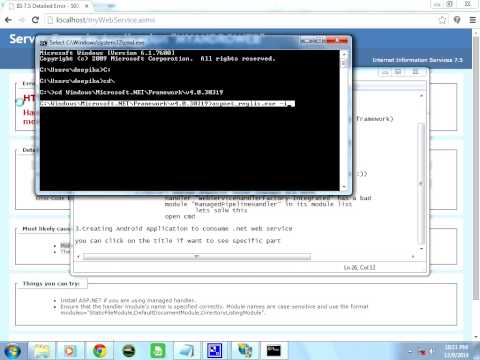Go back in Chrome browser
The height and width of the screenshot is (360, 480).
click(8, 20)
